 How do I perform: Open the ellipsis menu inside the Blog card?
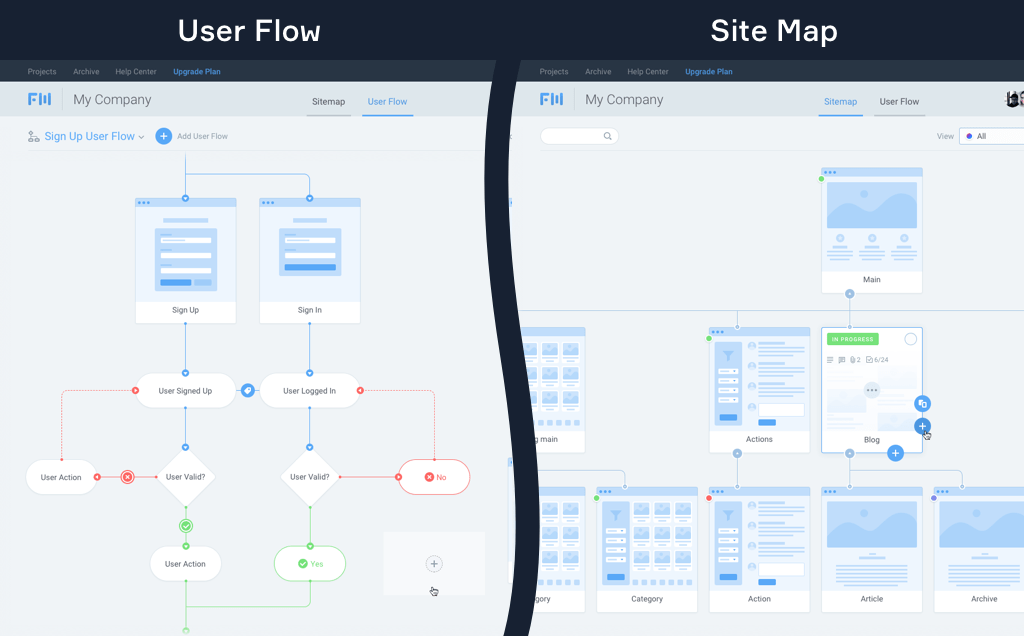[872, 389]
